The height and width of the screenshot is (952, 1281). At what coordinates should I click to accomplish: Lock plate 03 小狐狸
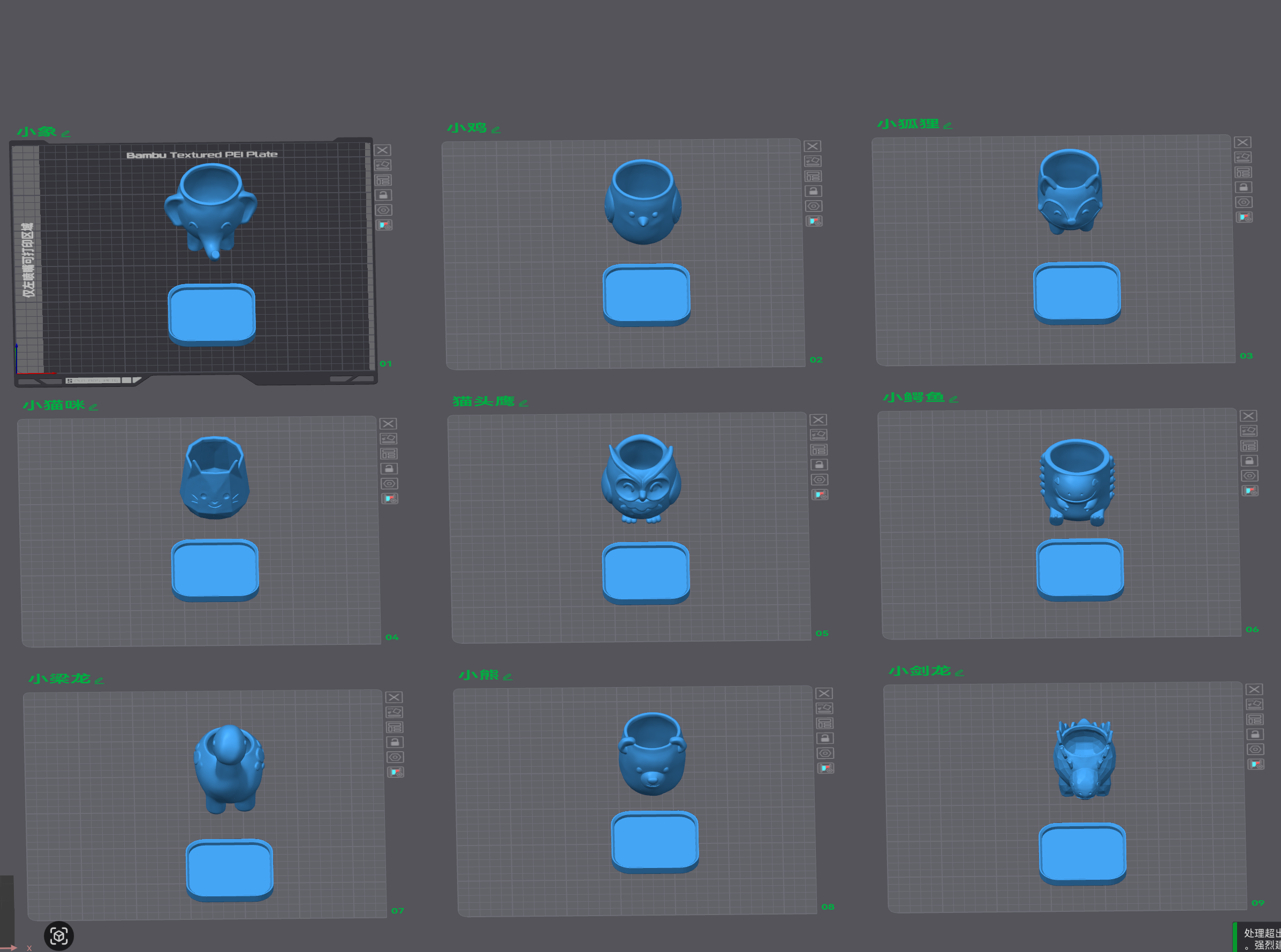1244,187
